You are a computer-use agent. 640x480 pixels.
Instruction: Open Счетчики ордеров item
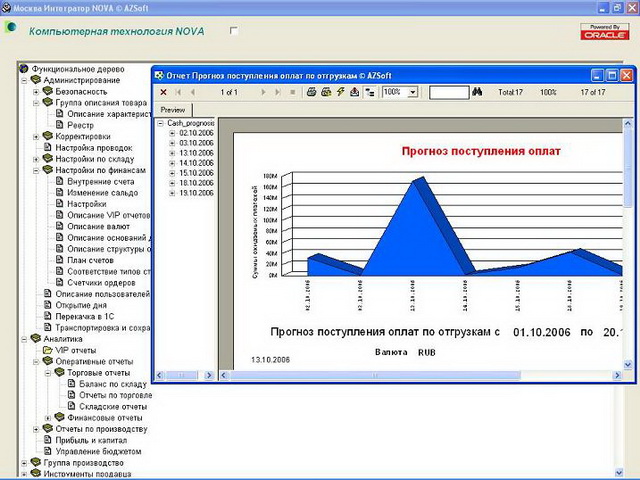[x=101, y=283]
